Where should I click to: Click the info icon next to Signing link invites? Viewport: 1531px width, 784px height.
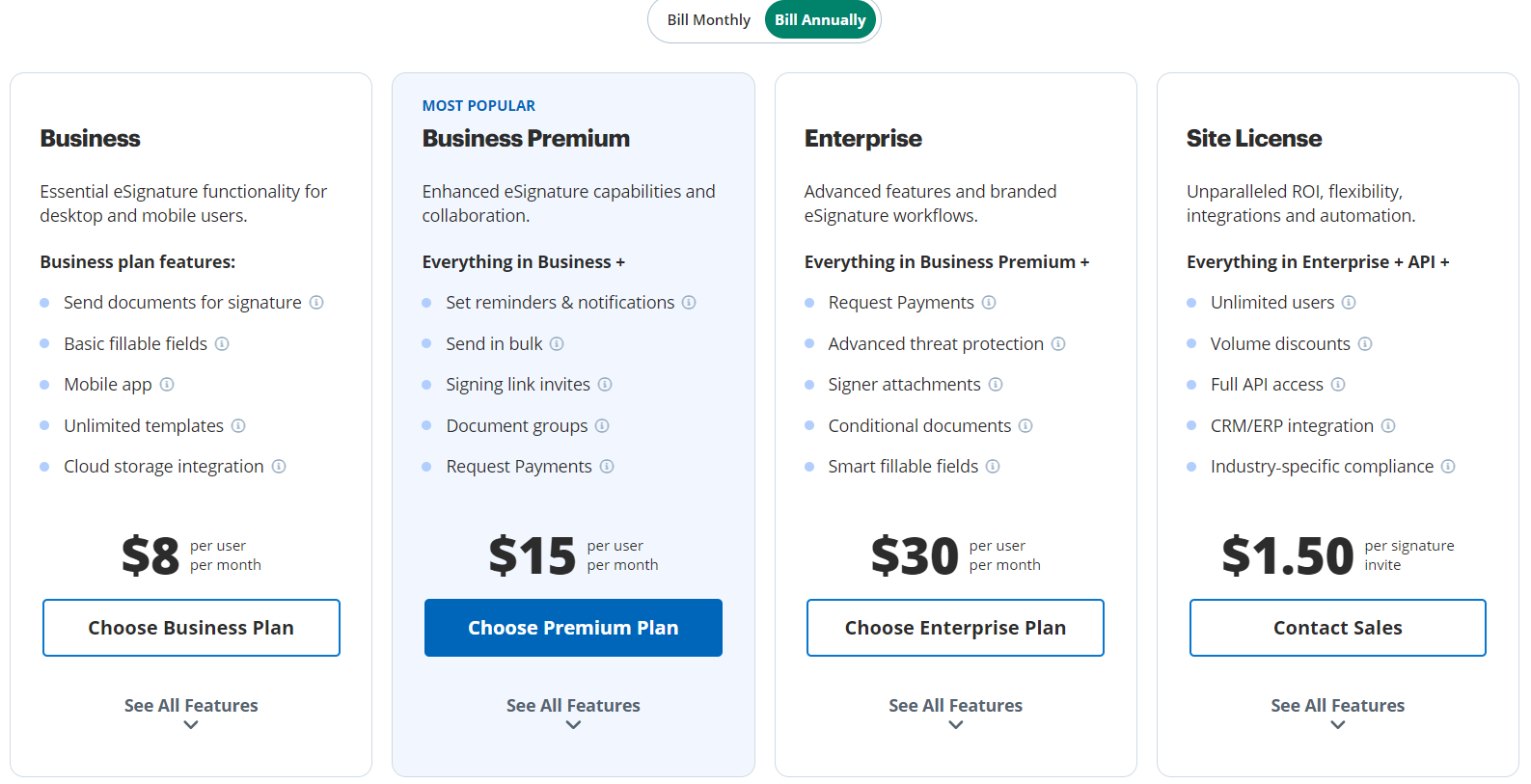(x=607, y=384)
